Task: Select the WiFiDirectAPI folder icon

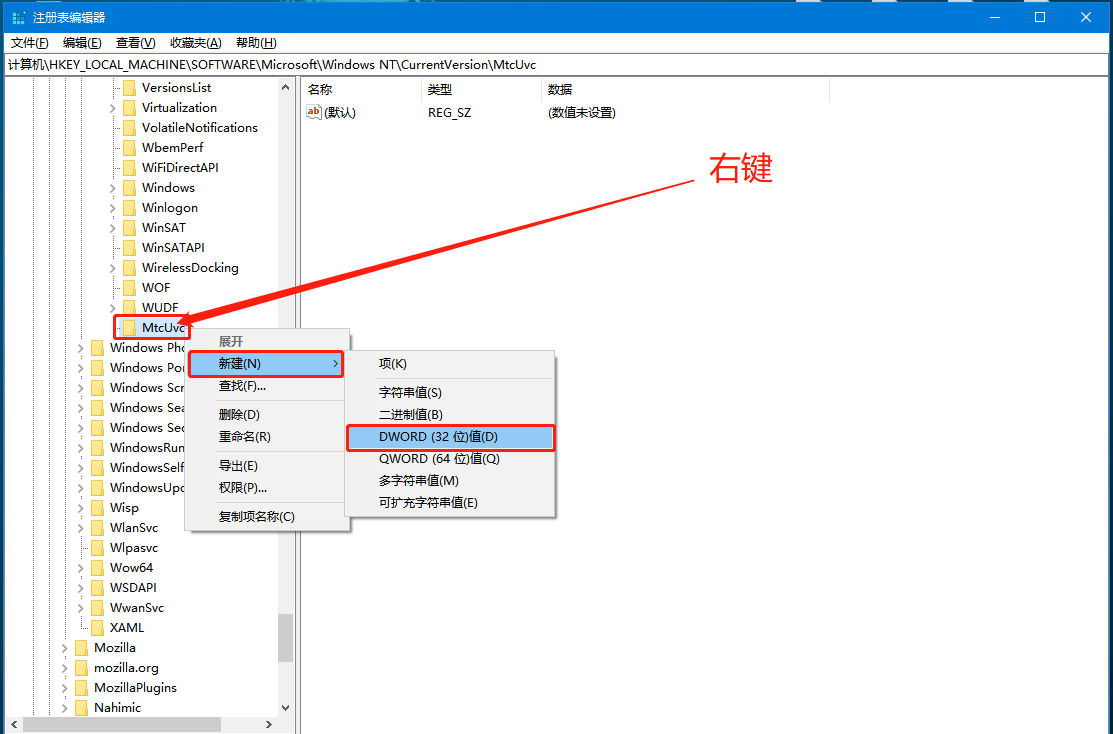Action: (129, 167)
